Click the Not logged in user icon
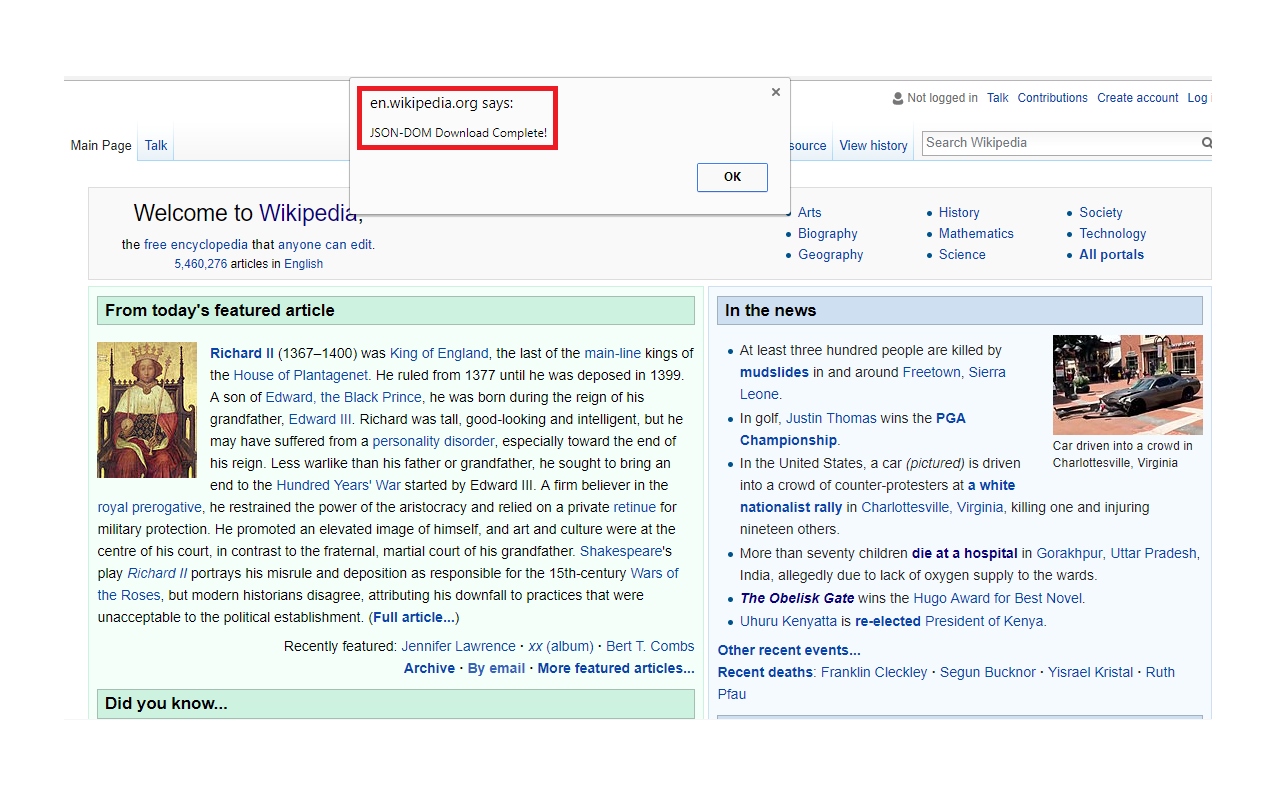The width and height of the screenshot is (1280, 800). point(898,99)
